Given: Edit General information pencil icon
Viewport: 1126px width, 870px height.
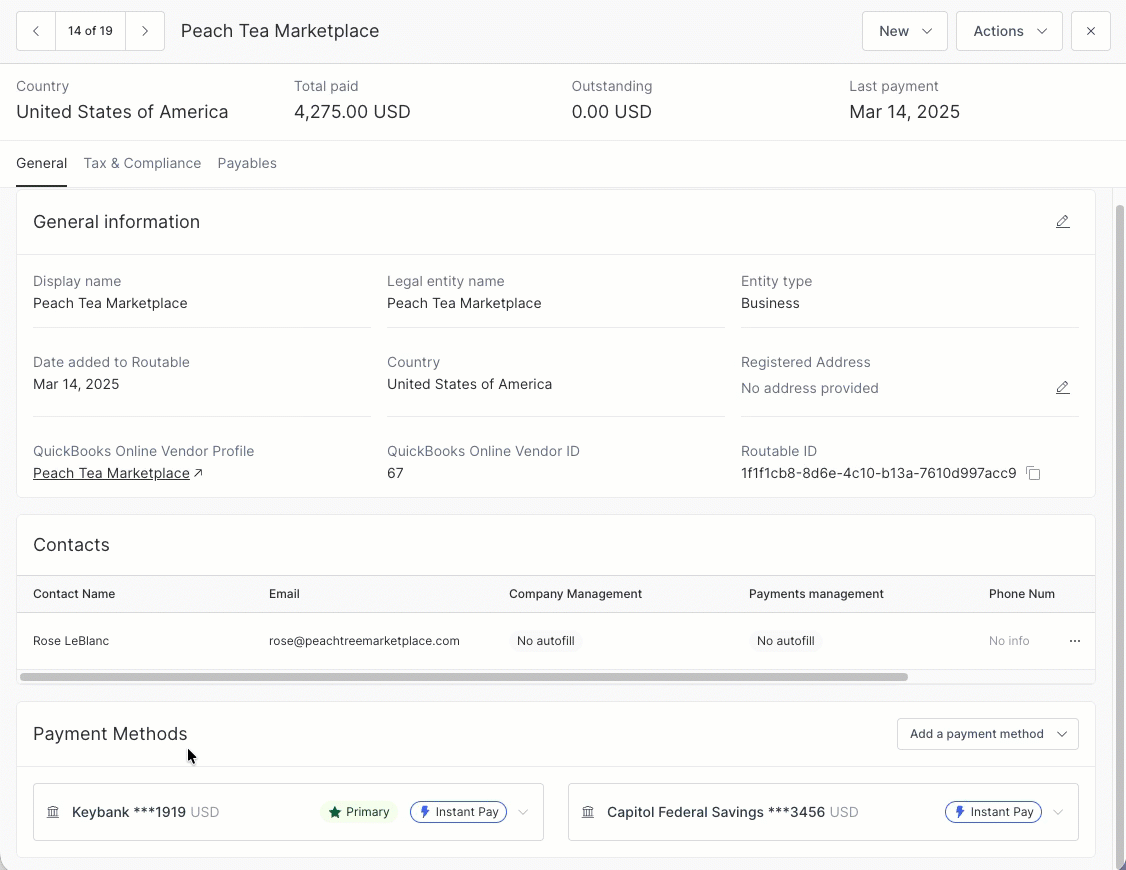Looking at the screenshot, I should (1063, 222).
